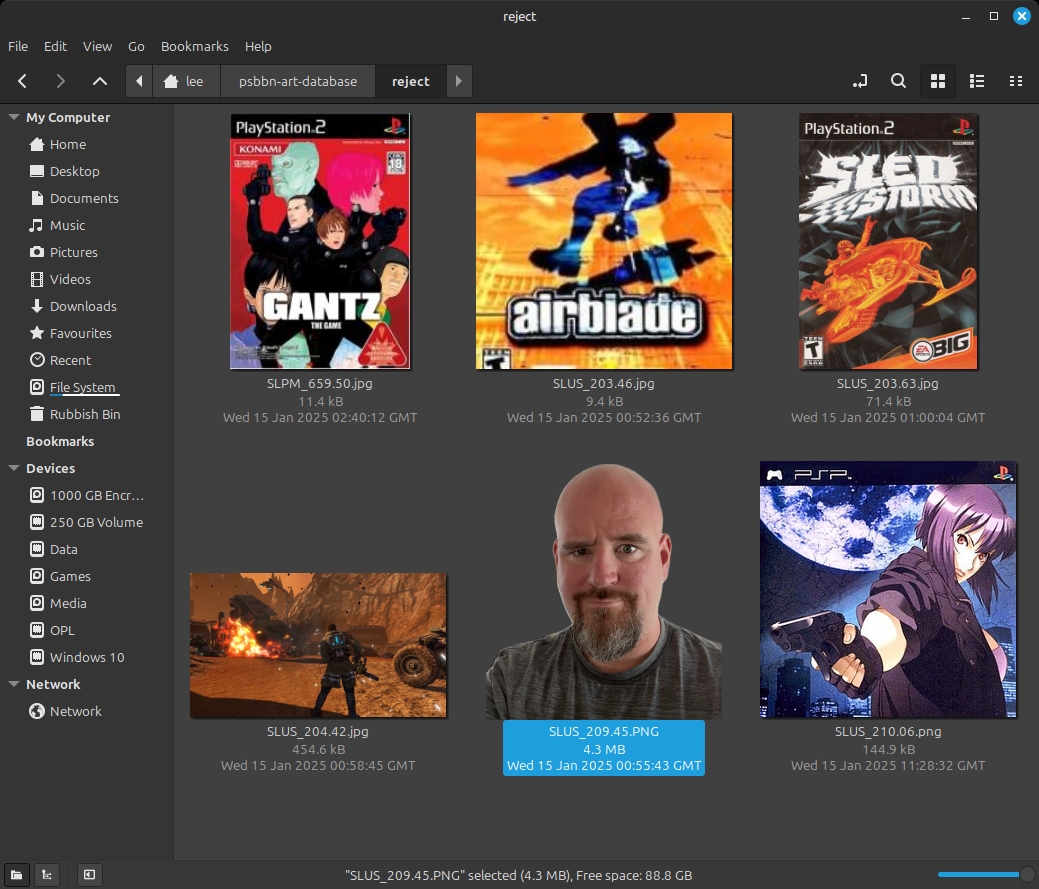The height and width of the screenshot is (889, 1039).
Task: Open the View menu
Action: point(97,46)
